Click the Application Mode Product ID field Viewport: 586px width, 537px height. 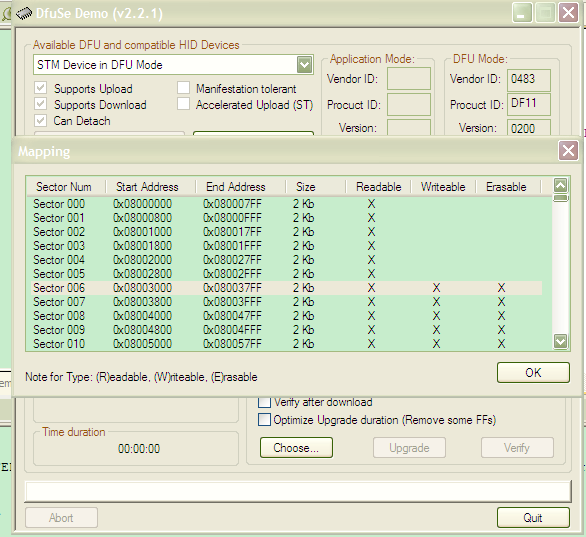pyautogui.click(x=409, y=104)
